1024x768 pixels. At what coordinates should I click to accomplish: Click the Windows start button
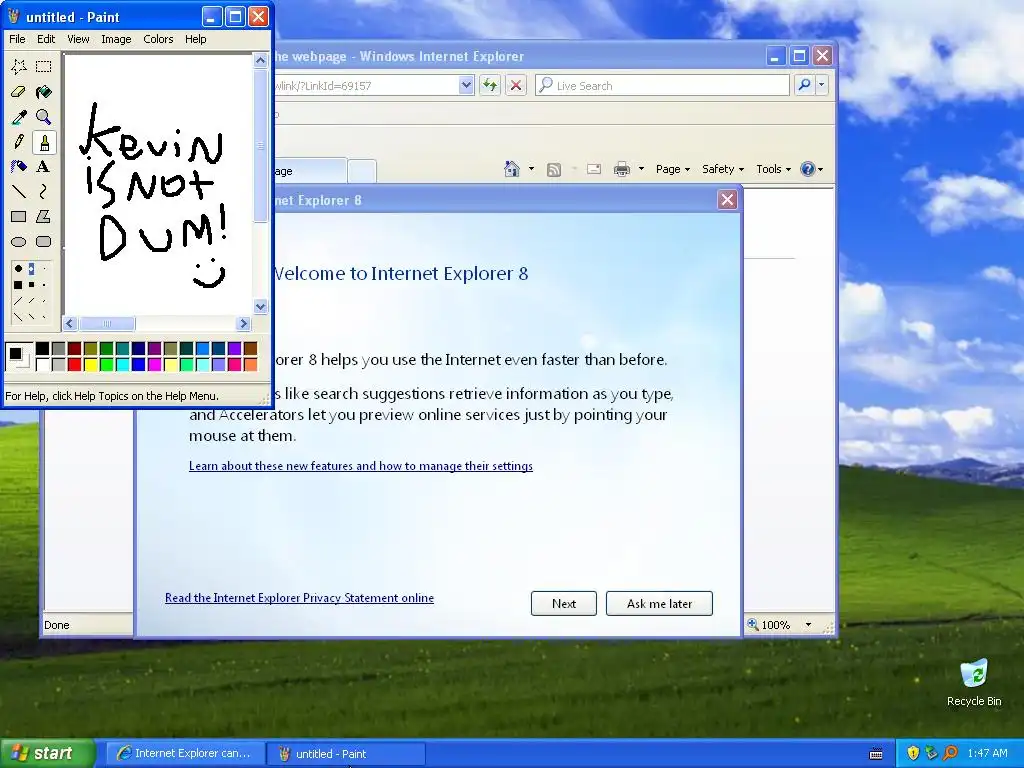click(x=48, y=753)
